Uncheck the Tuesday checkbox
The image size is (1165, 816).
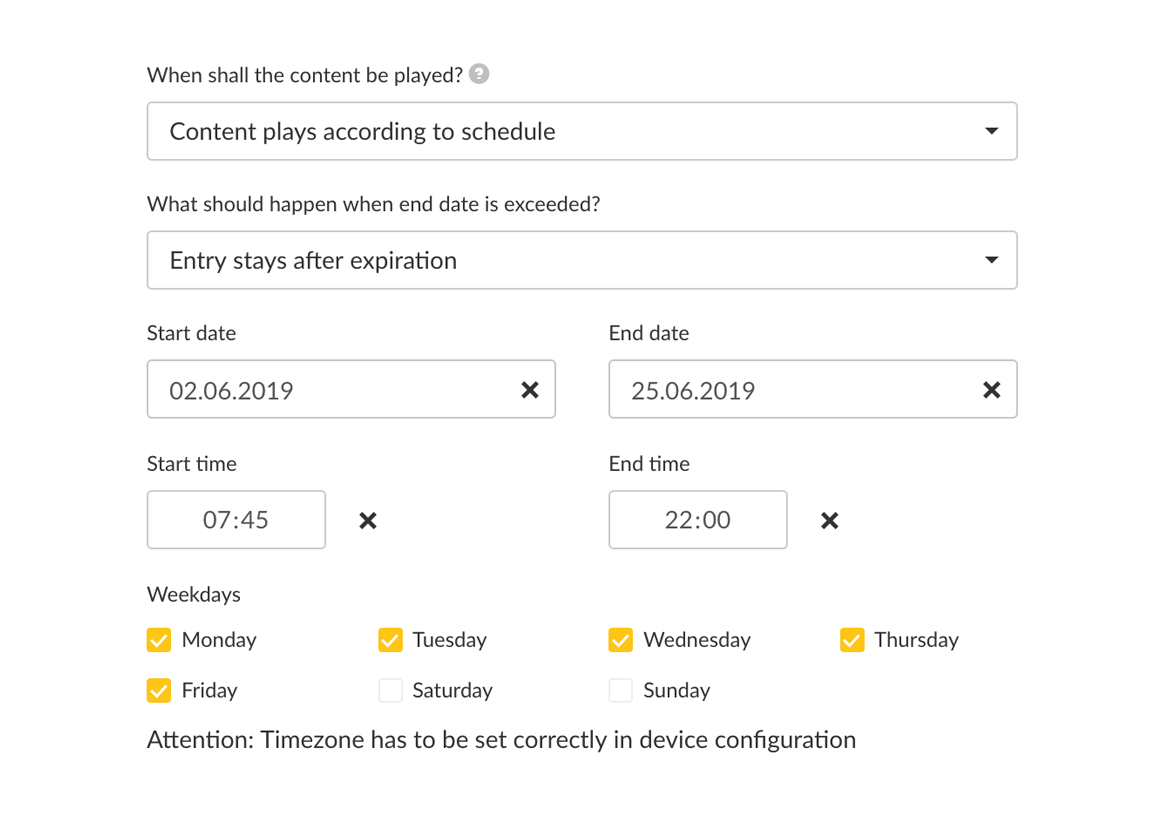point(390,640)
